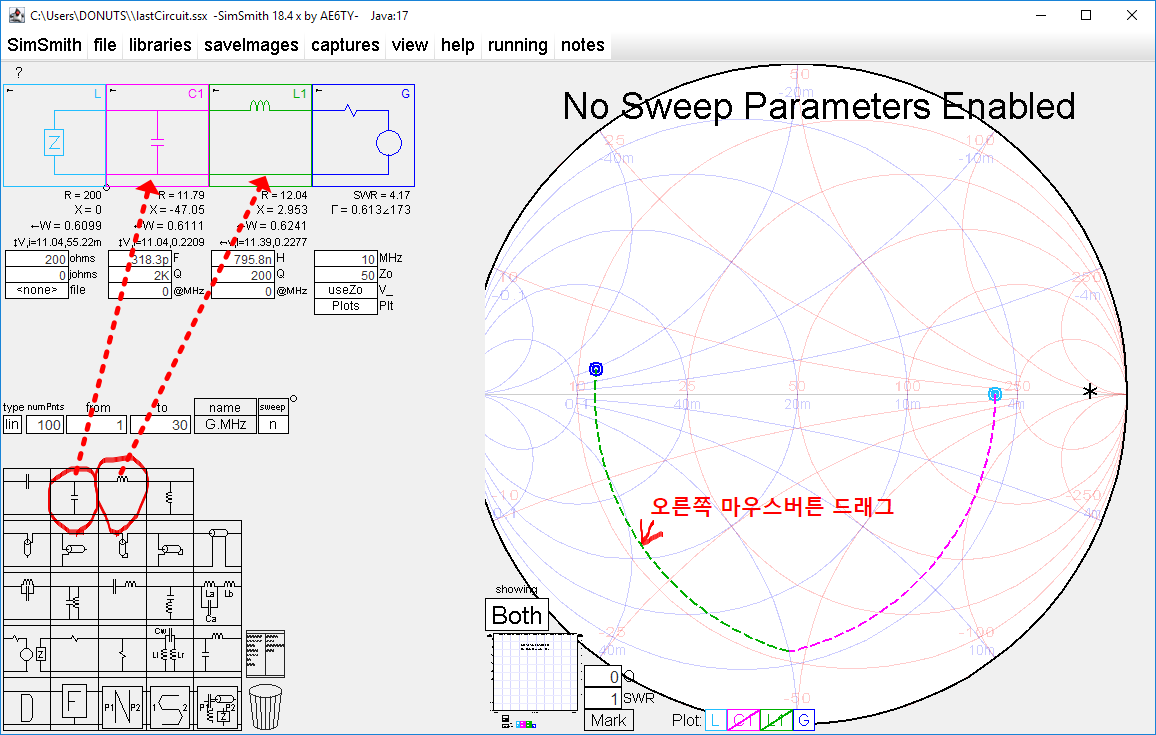Toggle the C1 trace in Plot row

pos(743,720)
